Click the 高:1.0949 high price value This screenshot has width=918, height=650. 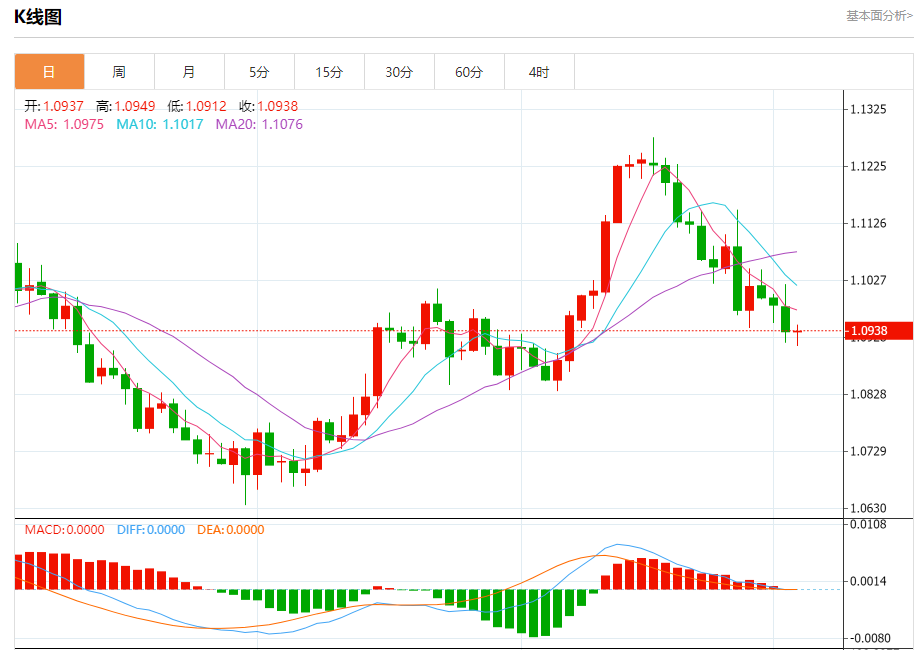(126, 106)
